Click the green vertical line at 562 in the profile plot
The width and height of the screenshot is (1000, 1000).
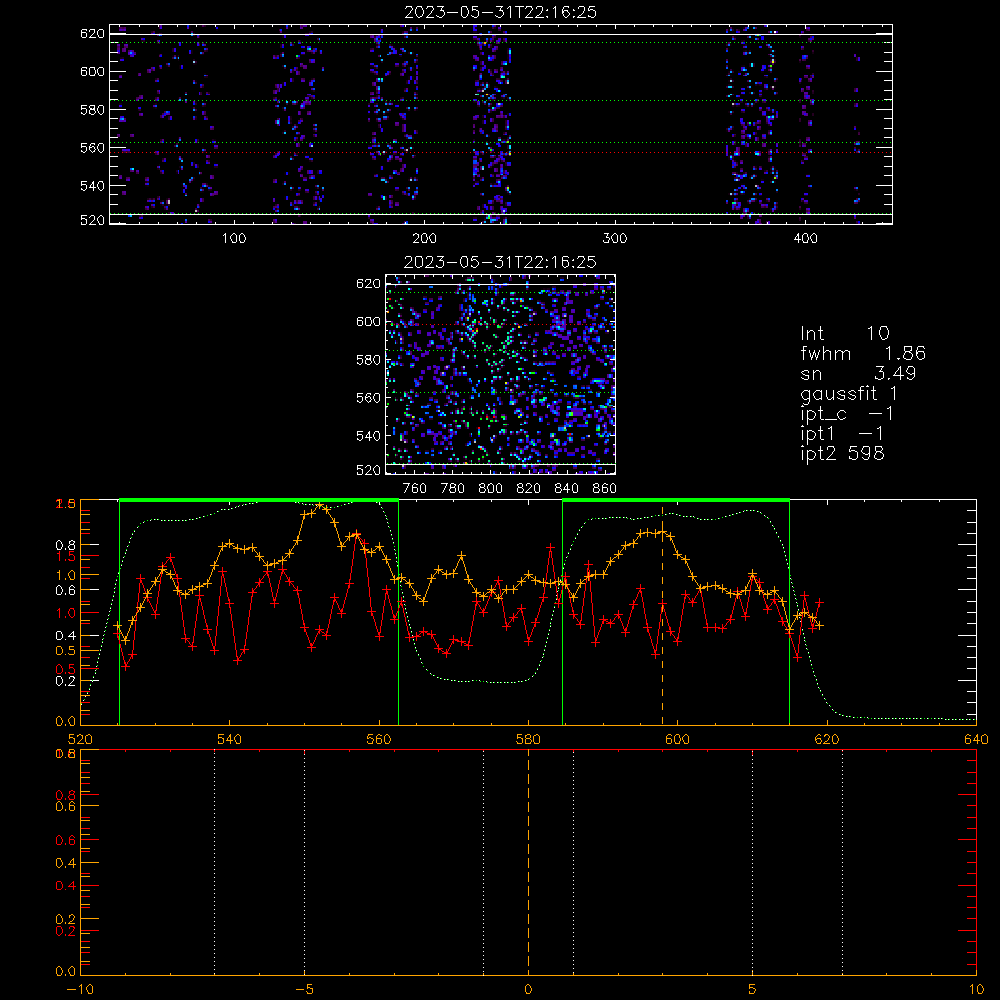pos(399,613)
